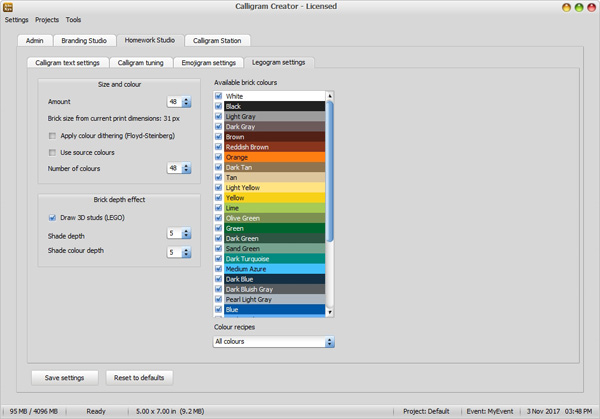Viewport: 600px width, 419px height.
Task: Uncheck the Black brick colour
Action: (218, 106)
